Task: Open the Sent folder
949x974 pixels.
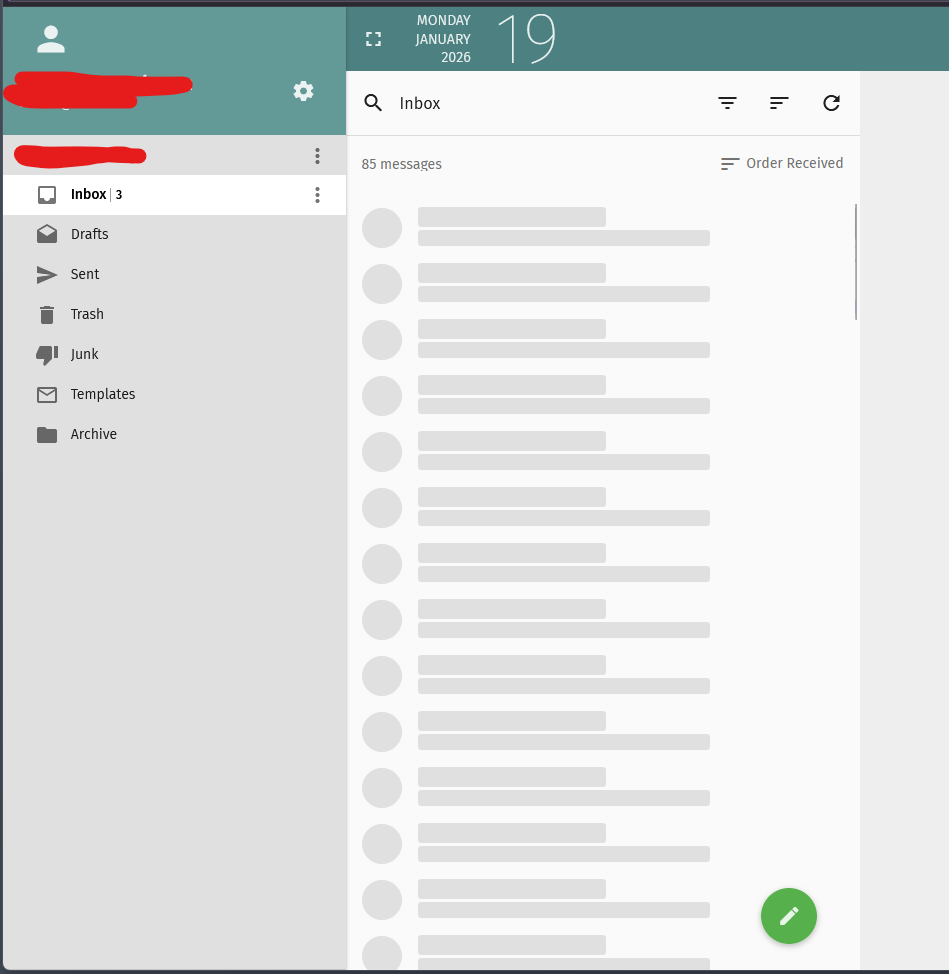Action: pos(175,274)
